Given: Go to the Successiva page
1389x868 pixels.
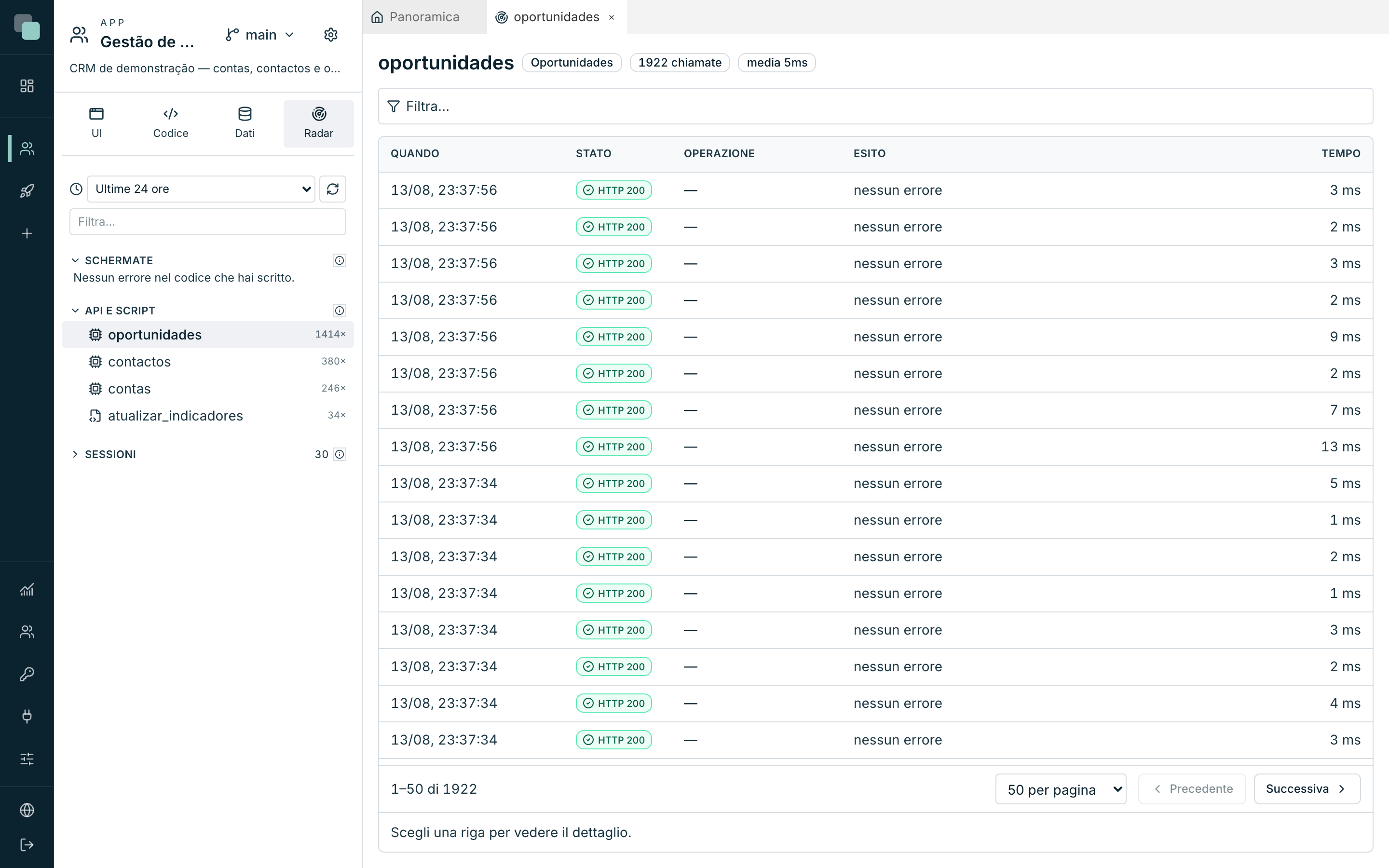Looking at the screenshot, I should [x=1307, y=789].
